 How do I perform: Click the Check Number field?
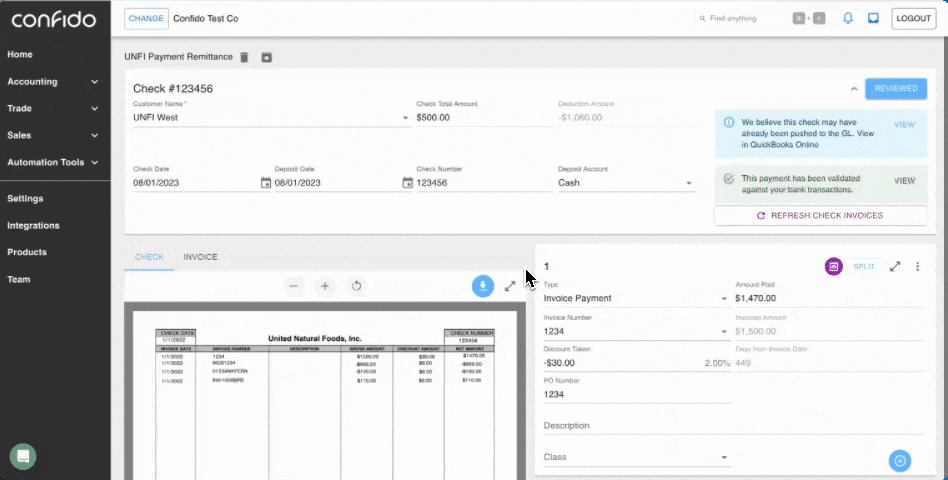click(x=485, y=183)
